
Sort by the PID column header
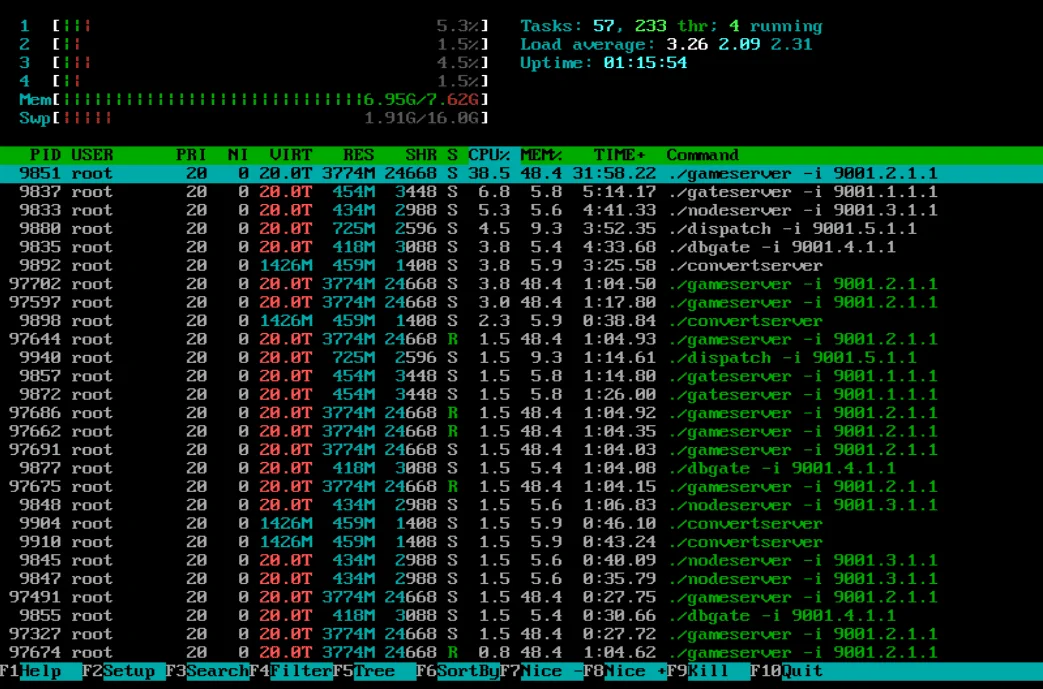(x=45, y=155)
